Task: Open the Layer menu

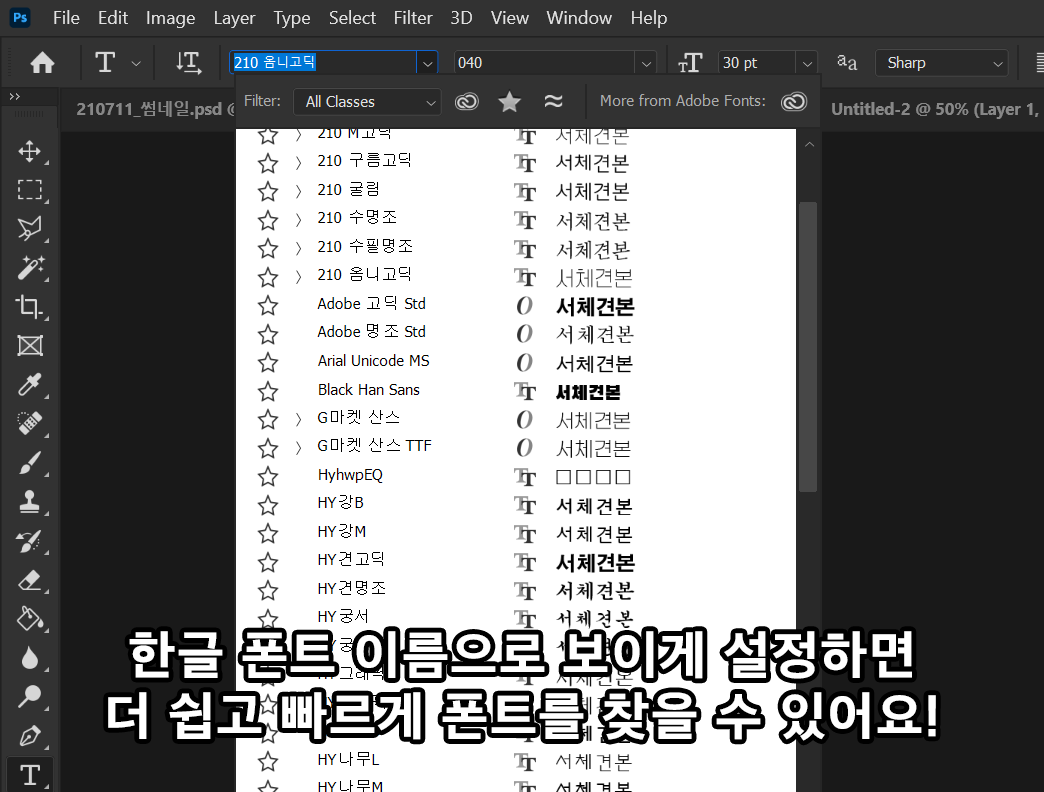Action: pos(234,18)
